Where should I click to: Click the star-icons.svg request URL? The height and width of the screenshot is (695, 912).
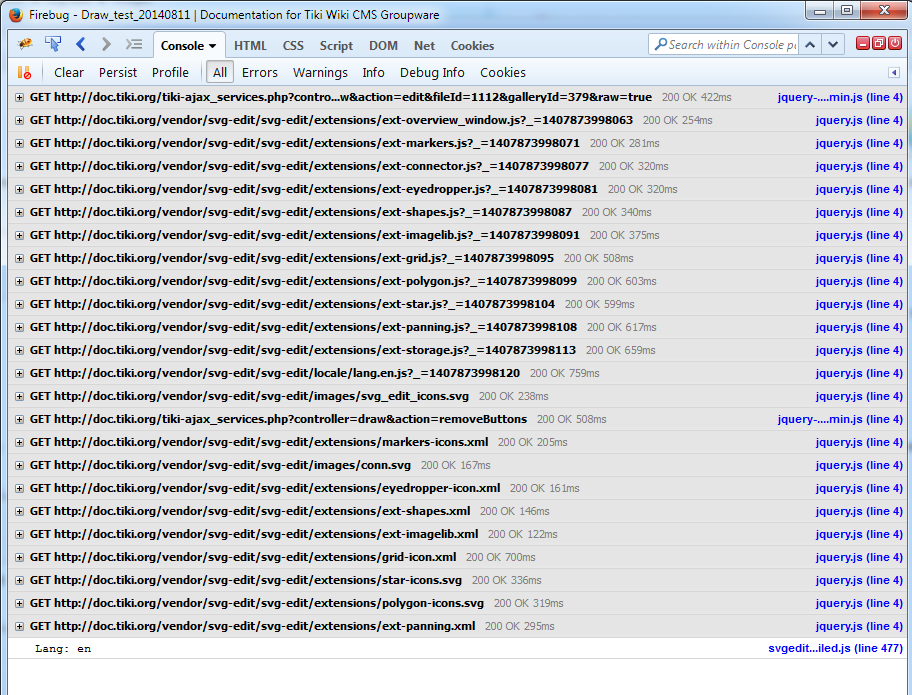tap(245, 580)
